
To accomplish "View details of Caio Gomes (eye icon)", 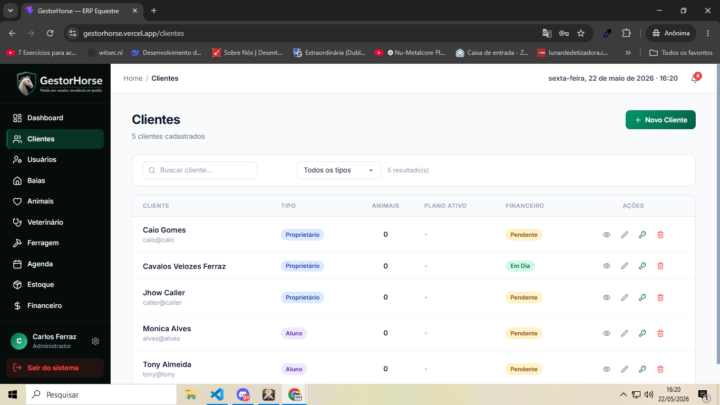I will coord(607,235).
